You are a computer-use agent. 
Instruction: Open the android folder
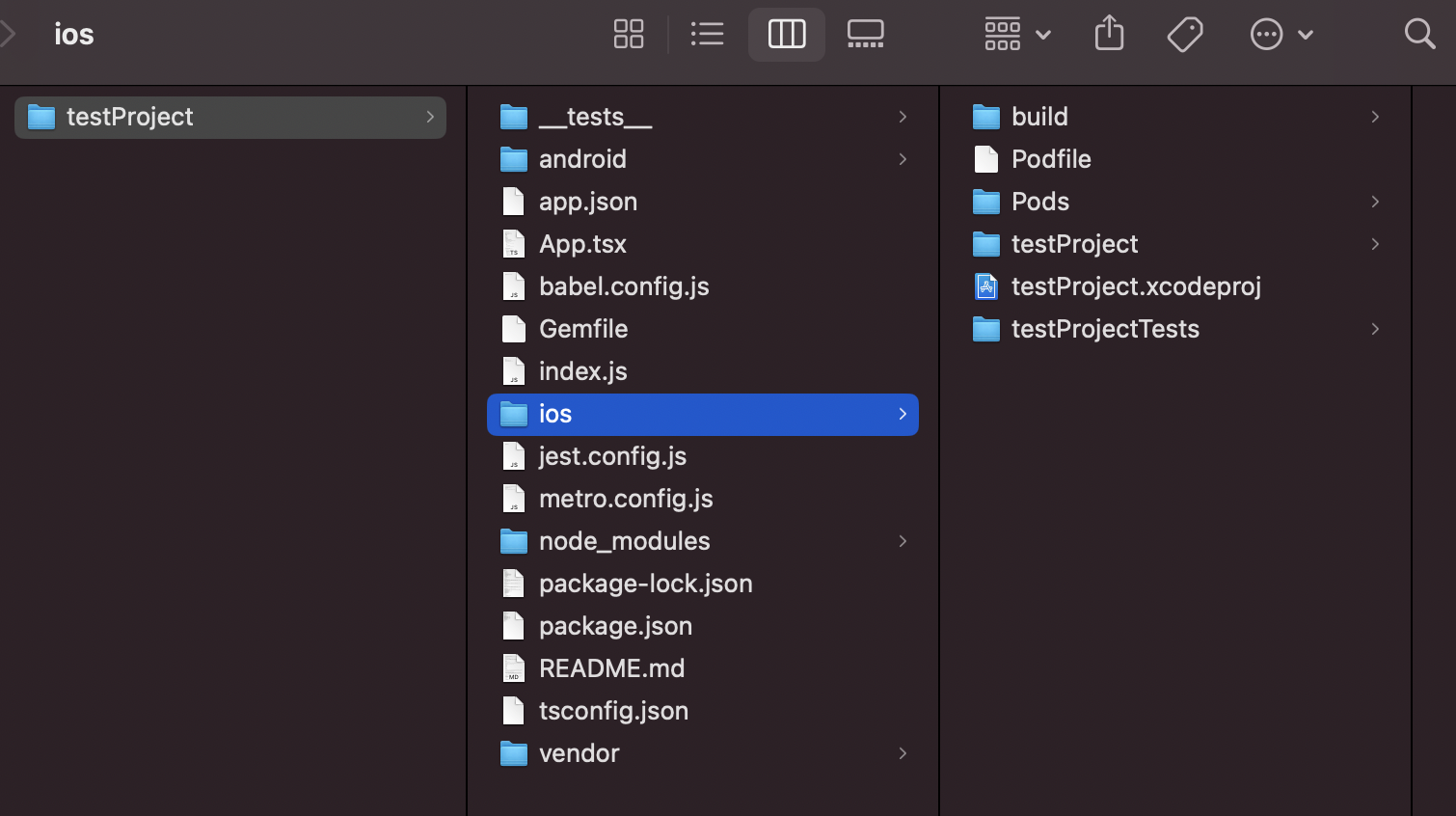[x=703, y=160]
